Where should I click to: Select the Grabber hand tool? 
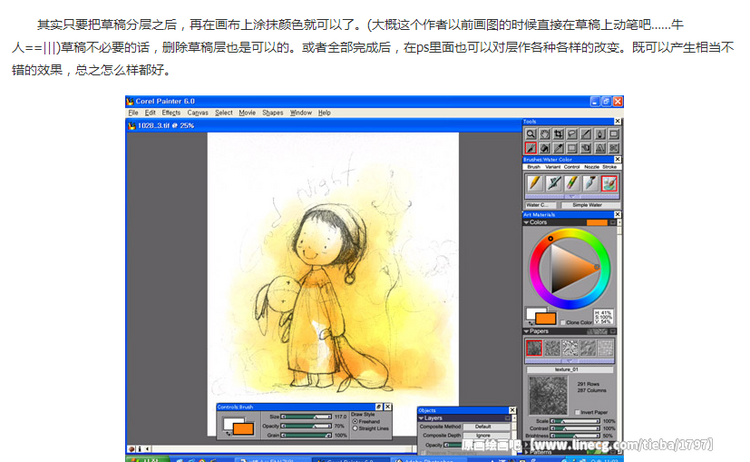(544, 134)
